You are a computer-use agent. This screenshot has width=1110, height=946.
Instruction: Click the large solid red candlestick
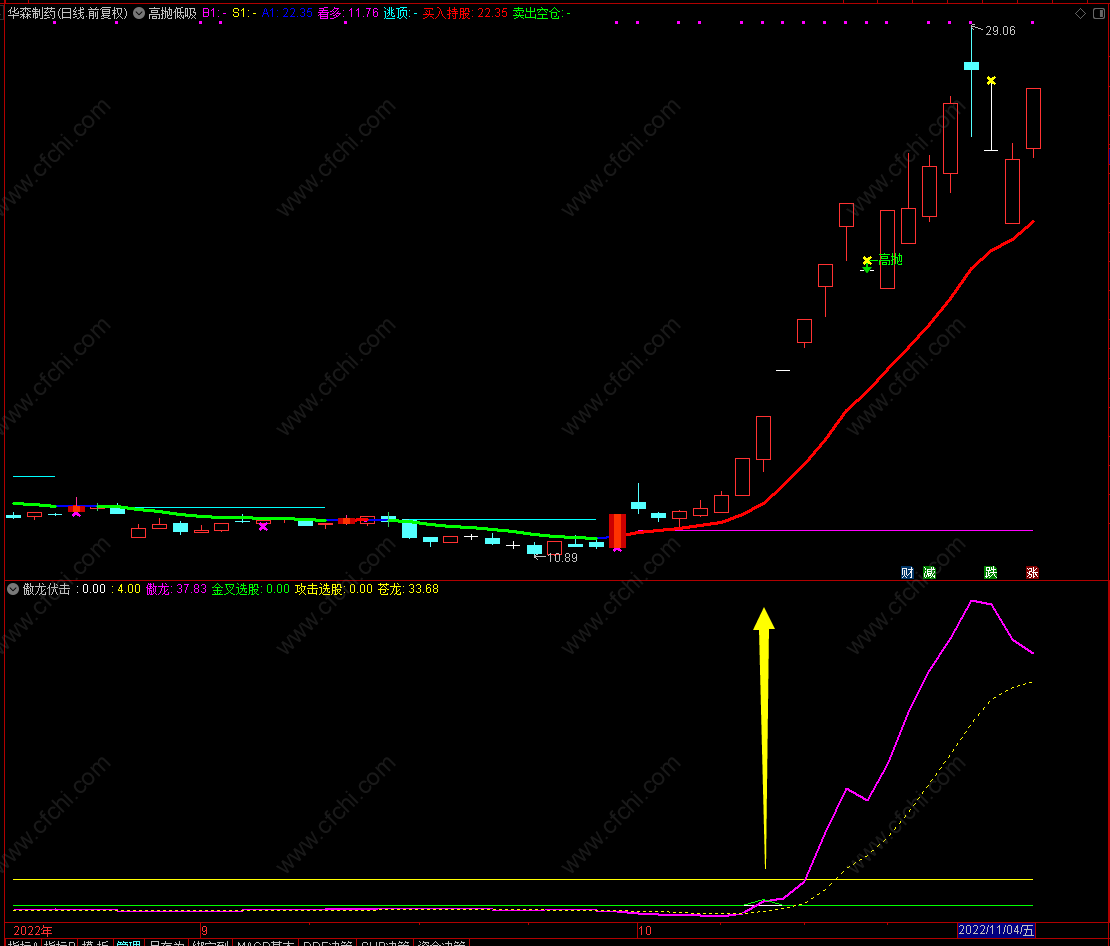[617, 530]
